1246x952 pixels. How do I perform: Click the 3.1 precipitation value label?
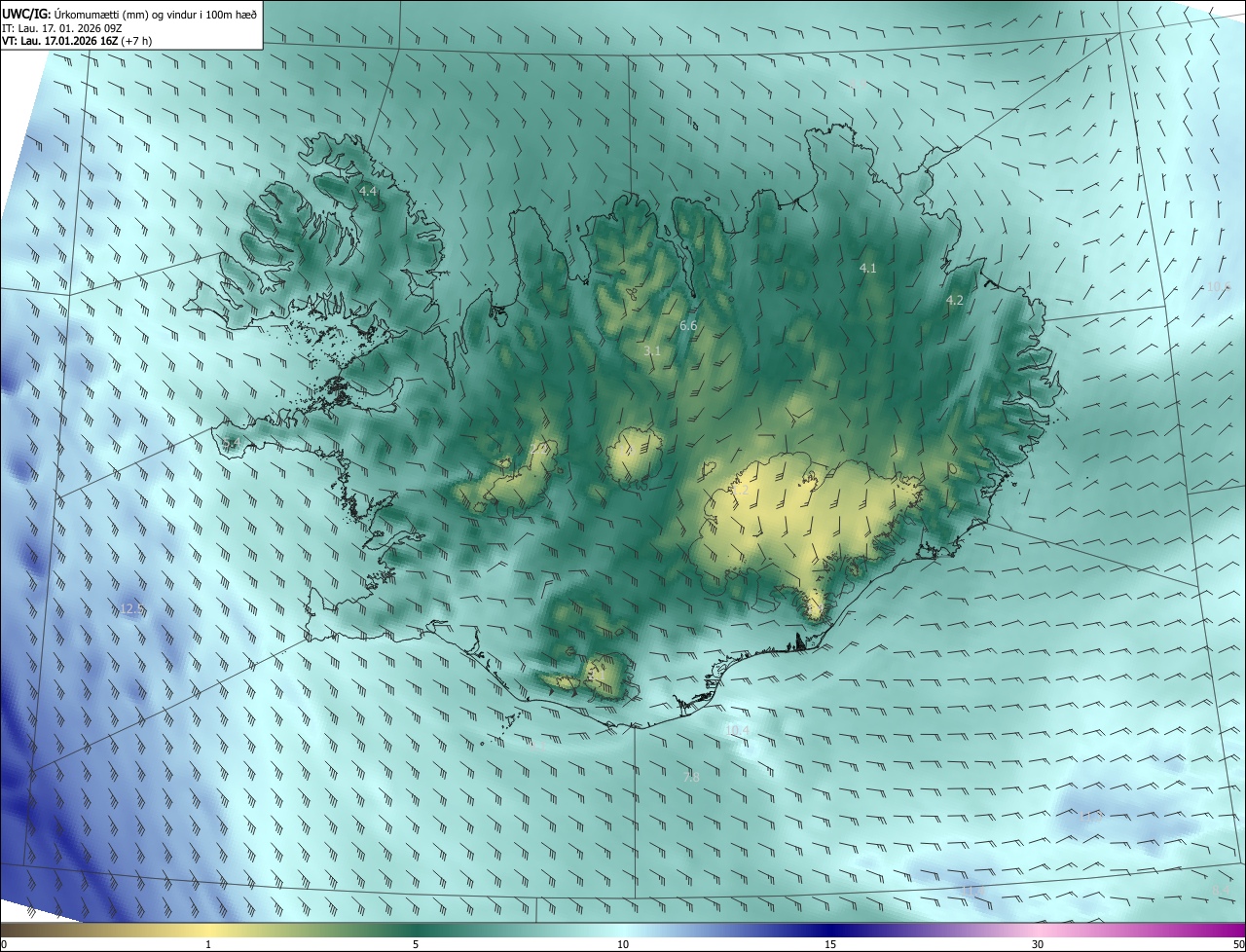(x=652, y=350)
